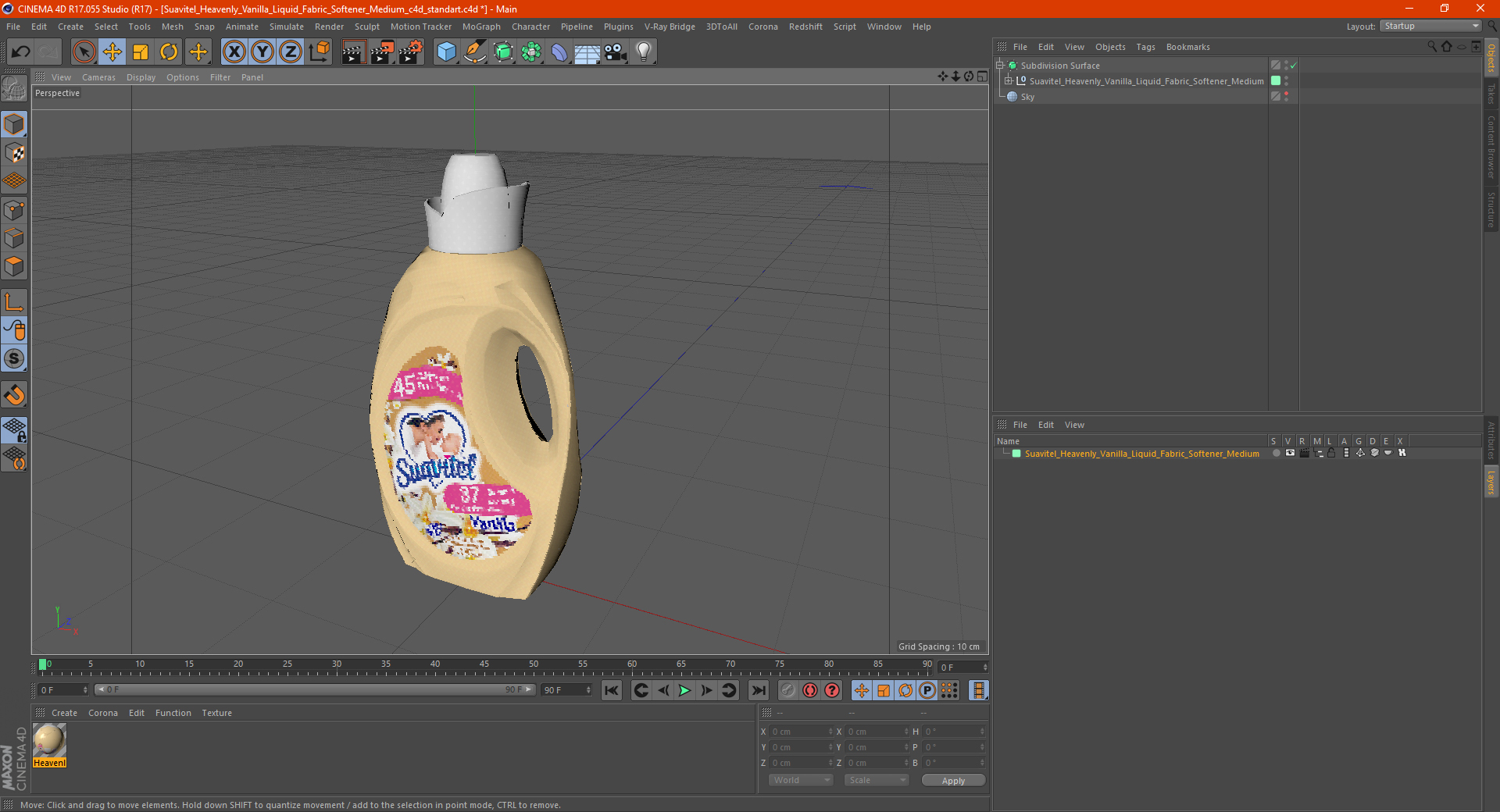Toggle Sky visibility dots
This screenshot has width=1500, height=812.
click(1286, 97)
